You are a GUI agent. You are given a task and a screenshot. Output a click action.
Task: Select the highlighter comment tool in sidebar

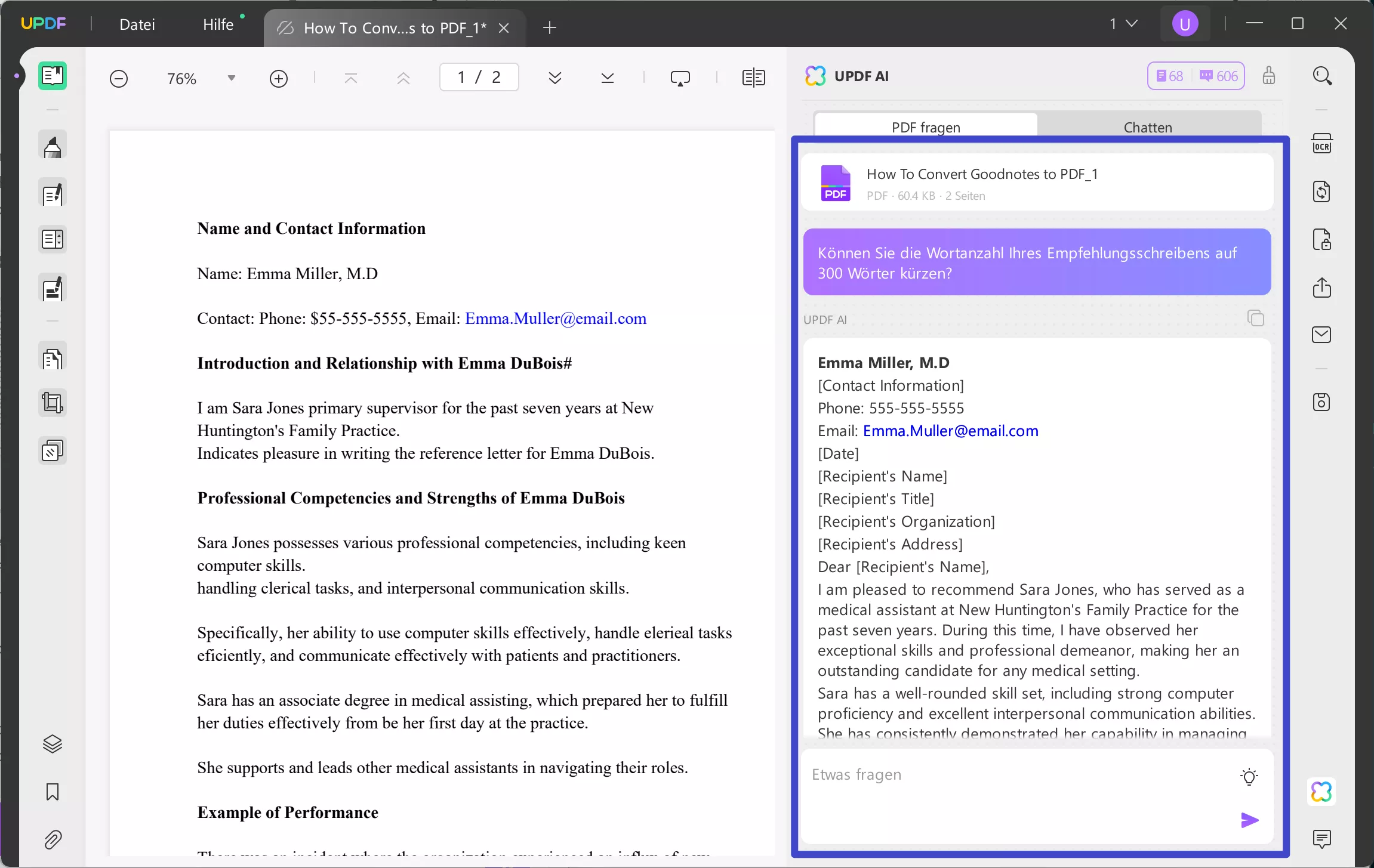click(x=53, y=146)
